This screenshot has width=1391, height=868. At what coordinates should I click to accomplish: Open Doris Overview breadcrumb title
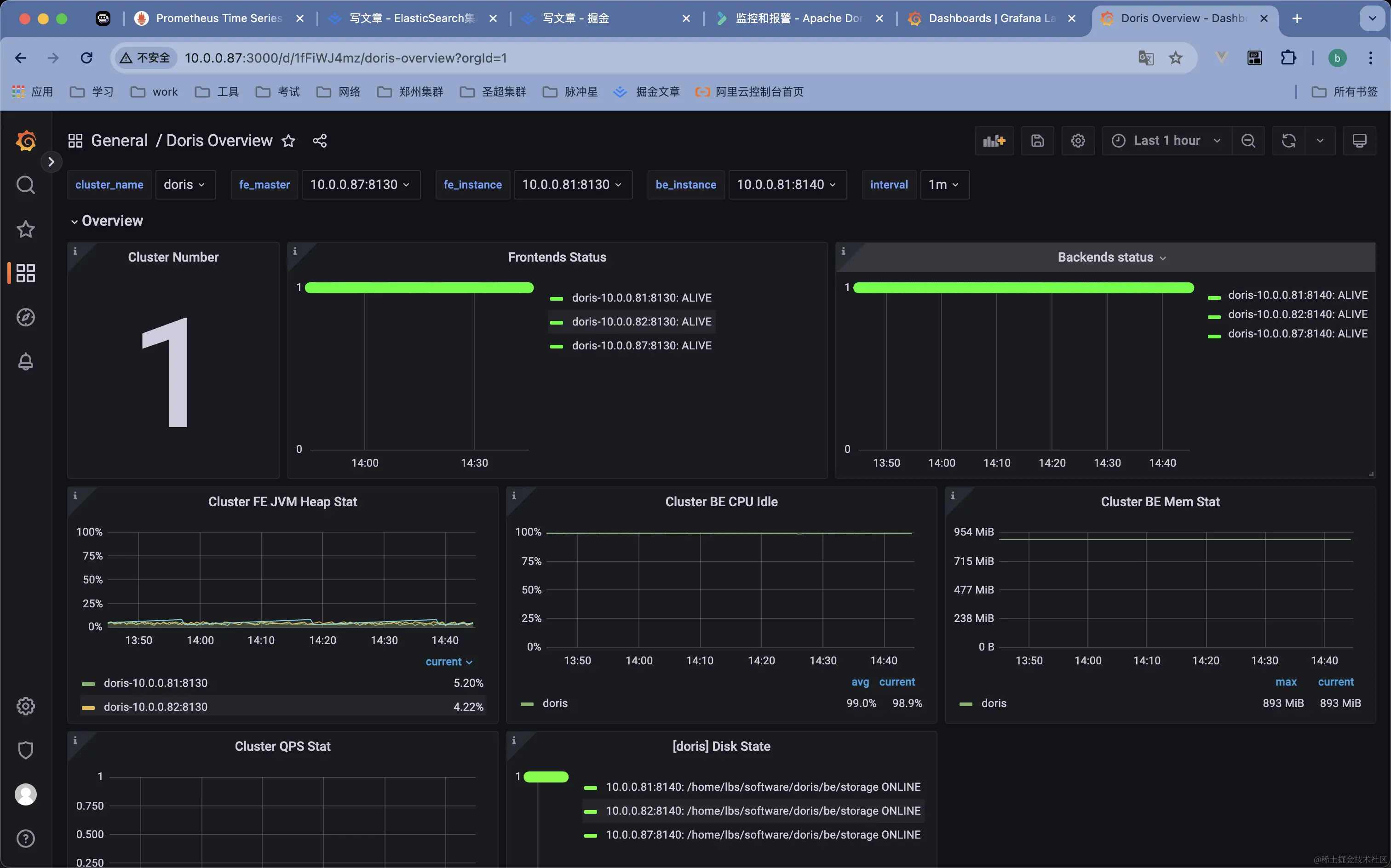[219, 141]
